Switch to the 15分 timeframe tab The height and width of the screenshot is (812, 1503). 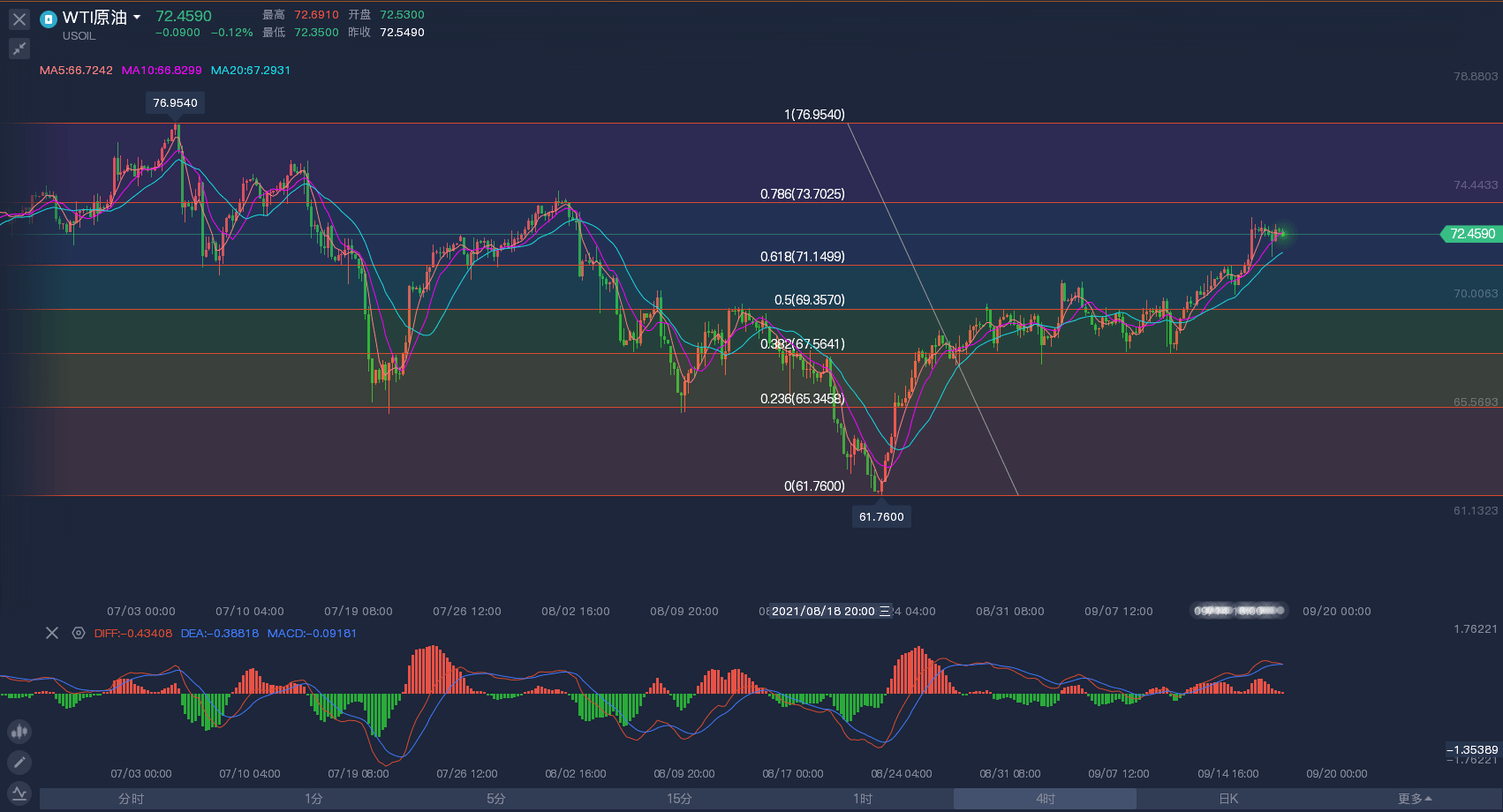(679, 799)
